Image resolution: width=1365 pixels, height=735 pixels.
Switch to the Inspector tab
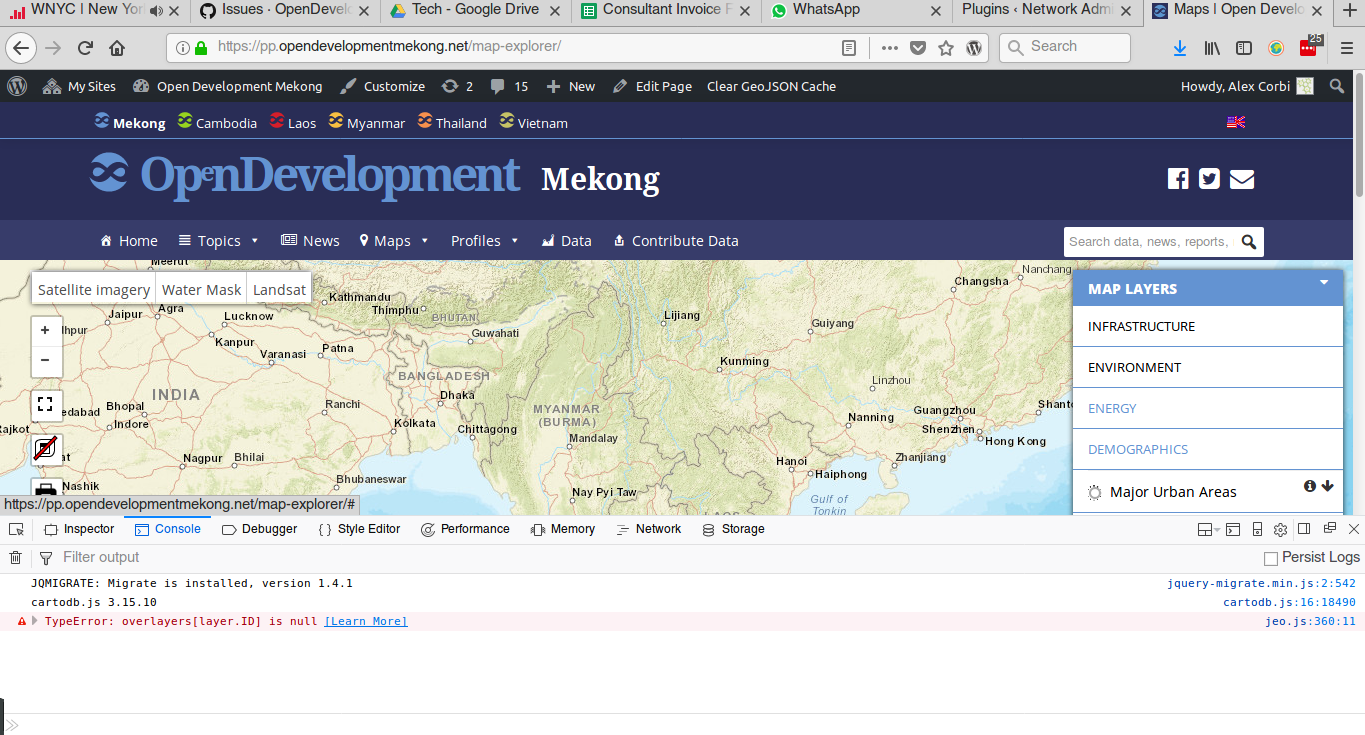tap(79, 529)
